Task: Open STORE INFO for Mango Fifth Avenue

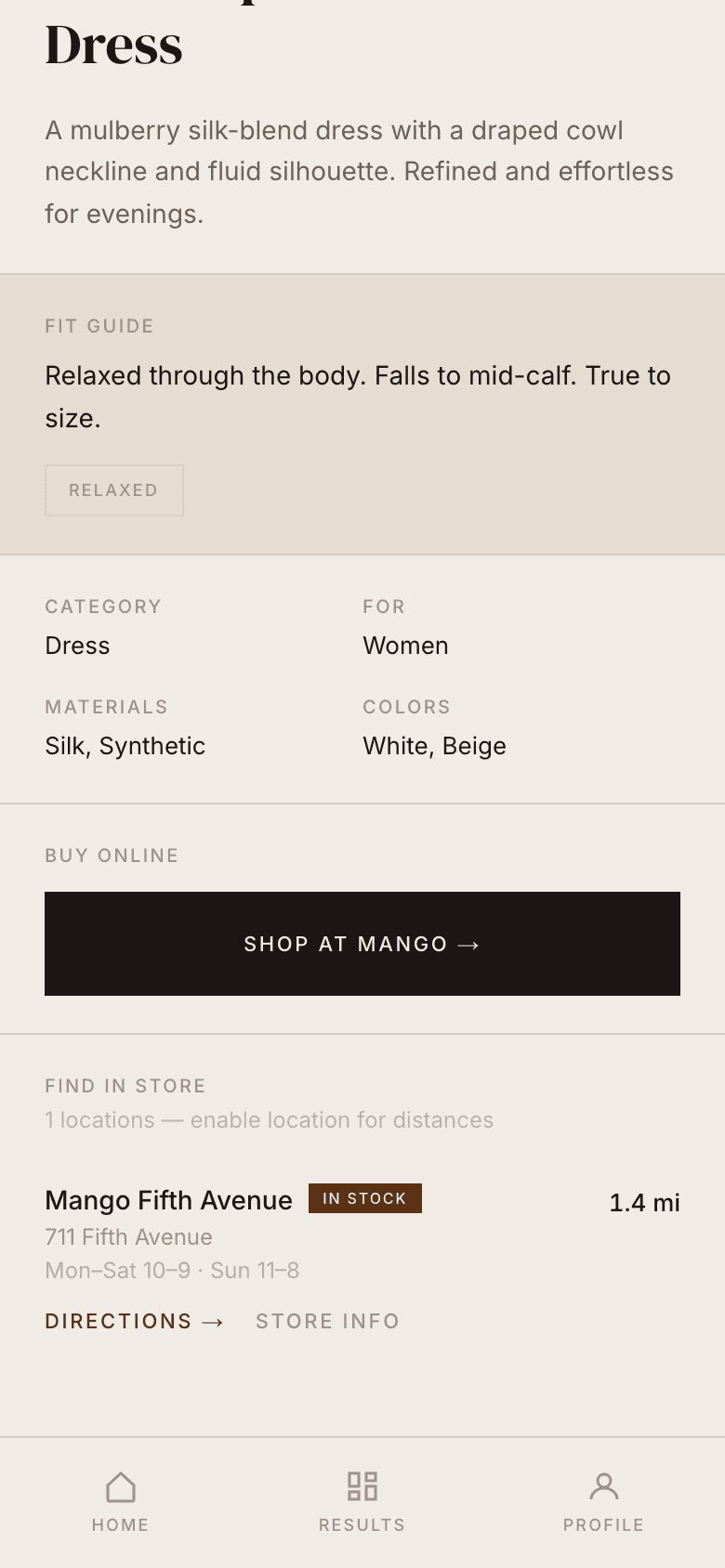Action: (x=327, y=1321)
